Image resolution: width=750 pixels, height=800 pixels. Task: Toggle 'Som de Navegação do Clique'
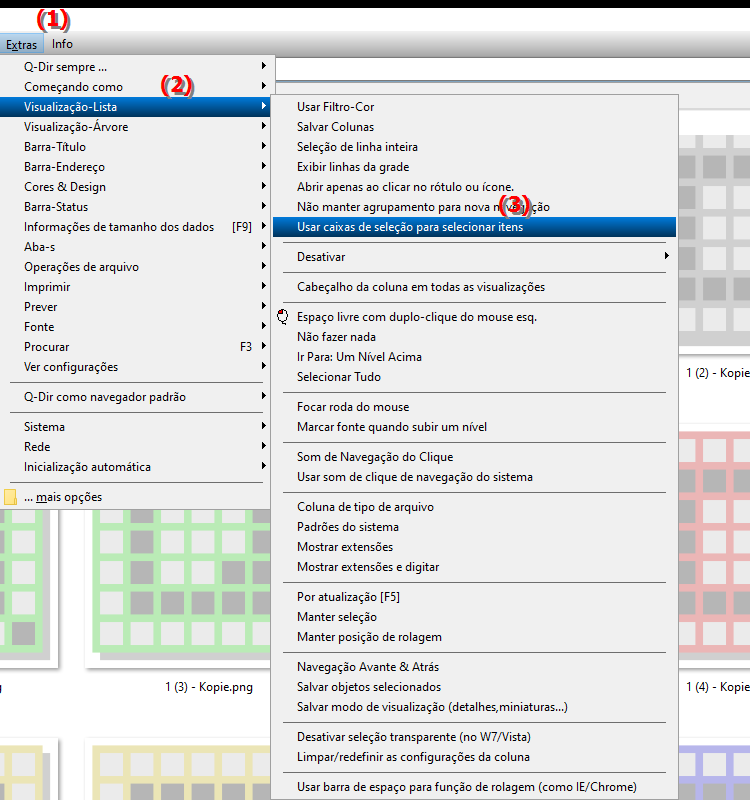tap(474, 457)
